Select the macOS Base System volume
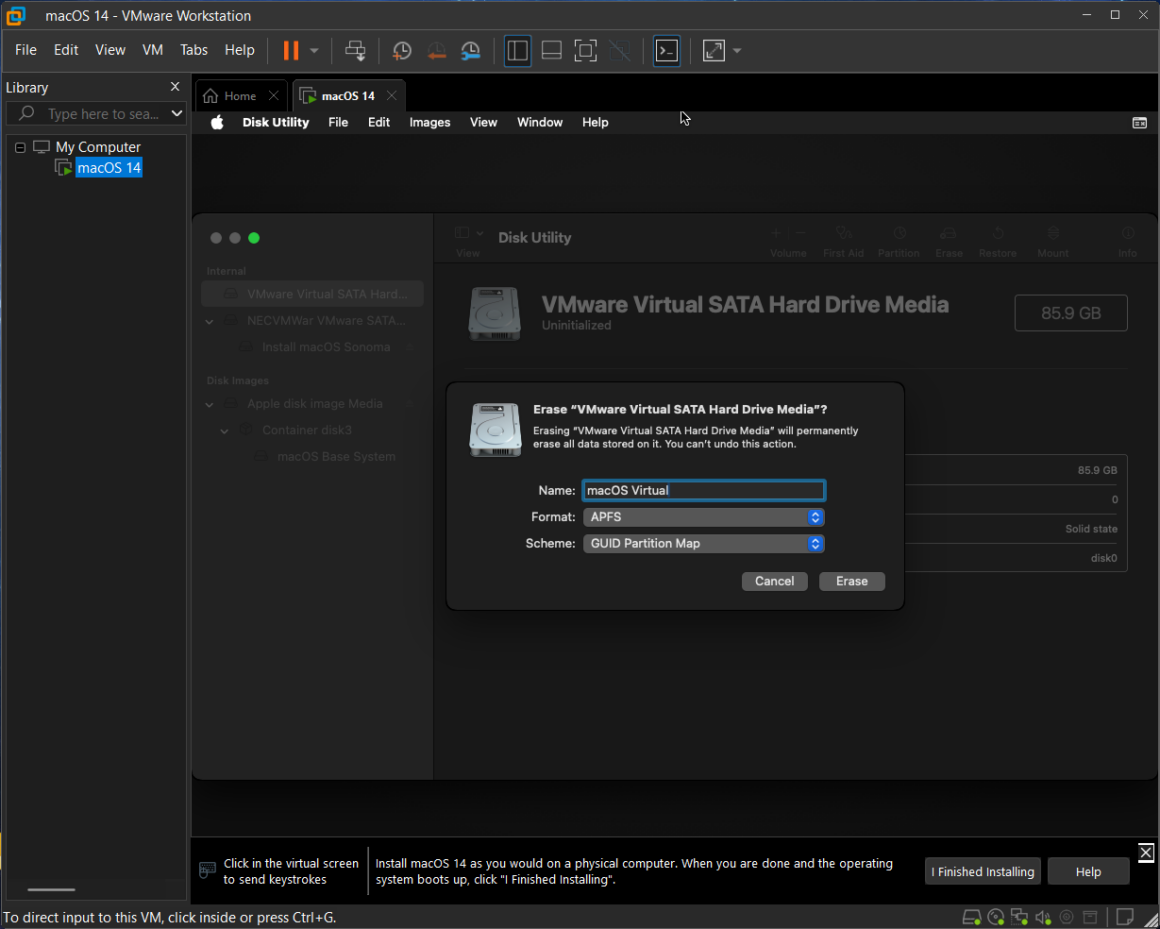1160x929 pixels. [336, 456]
